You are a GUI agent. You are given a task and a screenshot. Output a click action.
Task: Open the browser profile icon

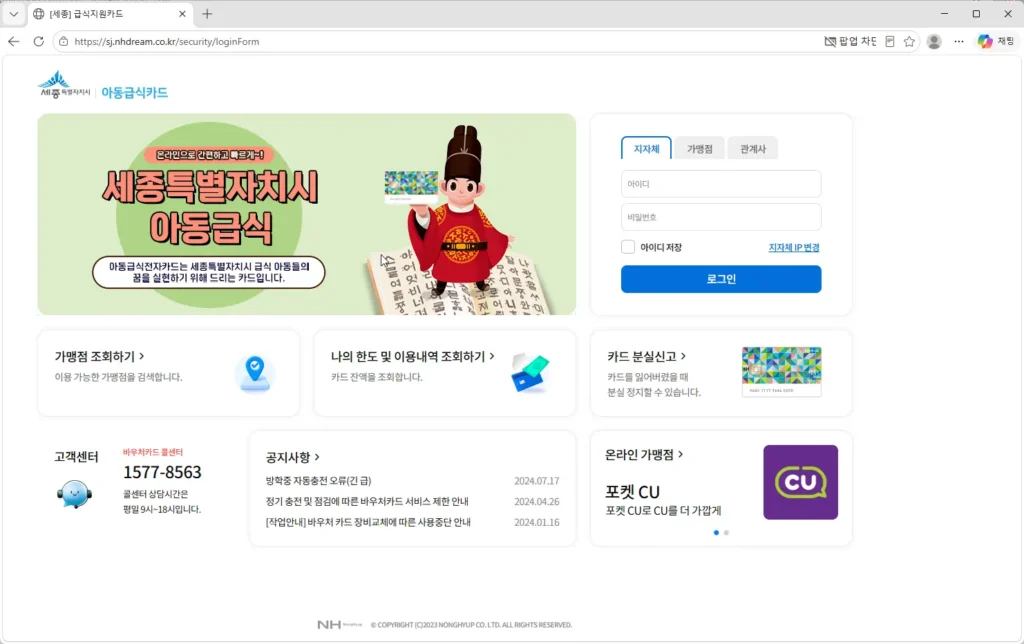935,41
